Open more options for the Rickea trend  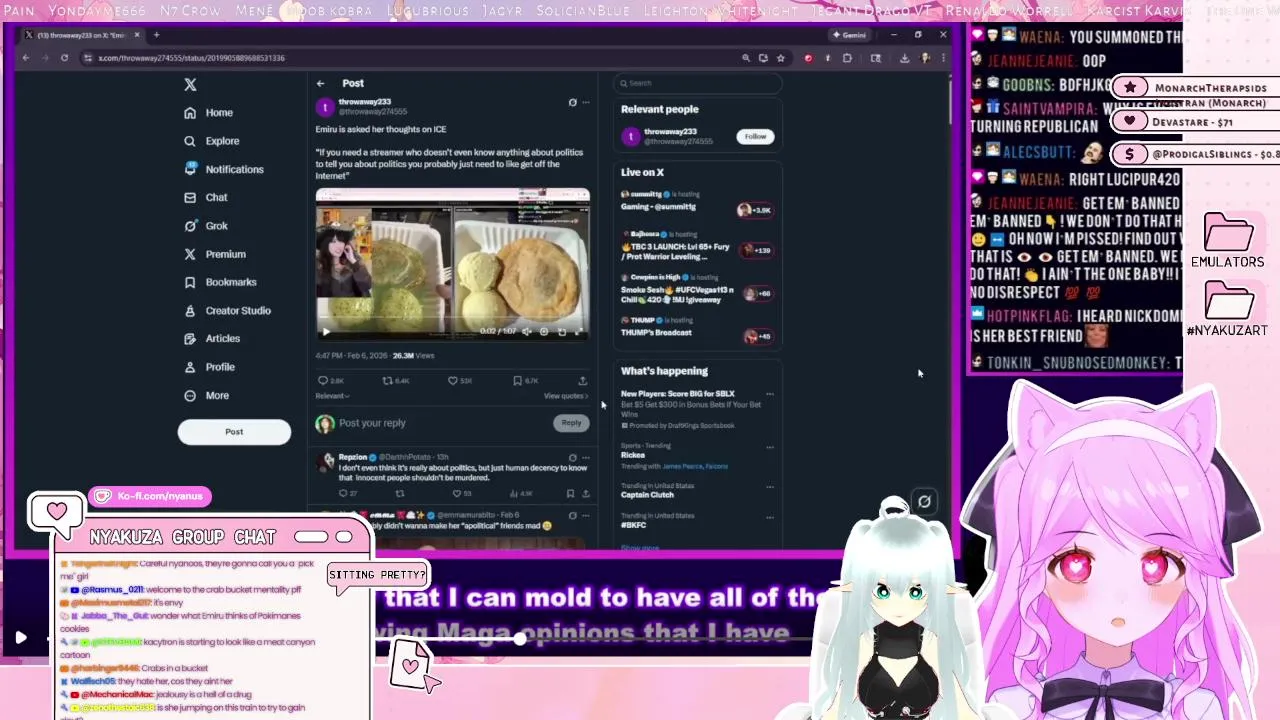click(x=769, y=446)
